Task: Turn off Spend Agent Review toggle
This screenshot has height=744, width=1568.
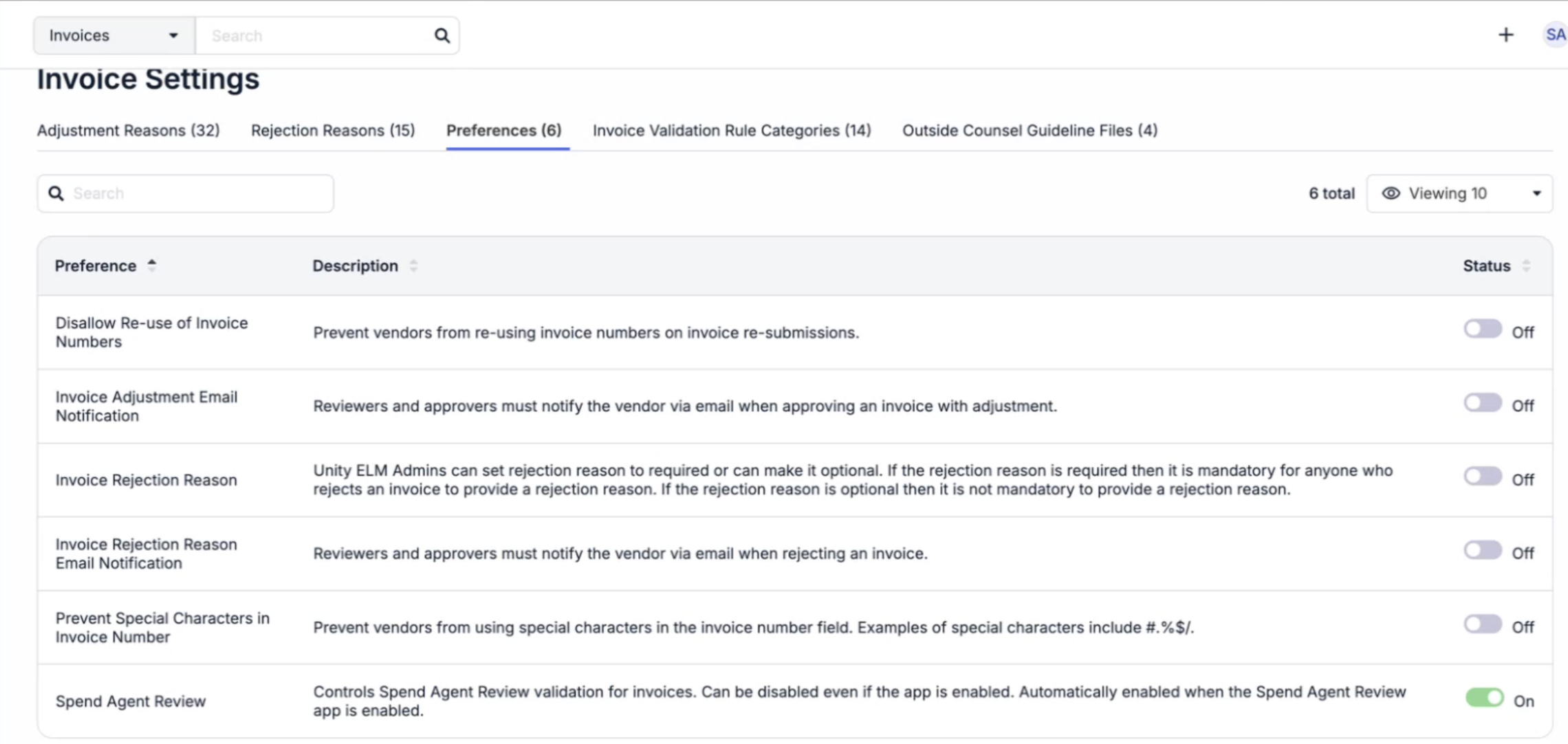Action: pos(1484,698)
